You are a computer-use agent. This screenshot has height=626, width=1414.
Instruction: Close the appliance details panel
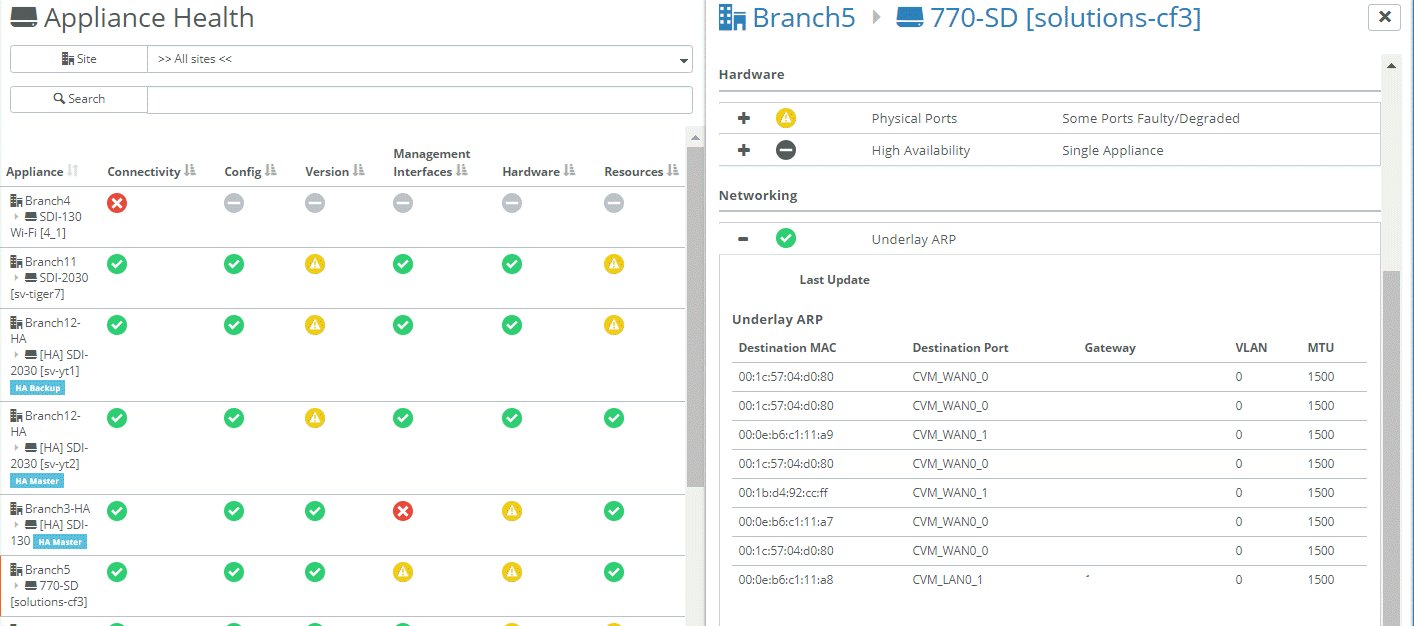click(x=1384, y=16)
